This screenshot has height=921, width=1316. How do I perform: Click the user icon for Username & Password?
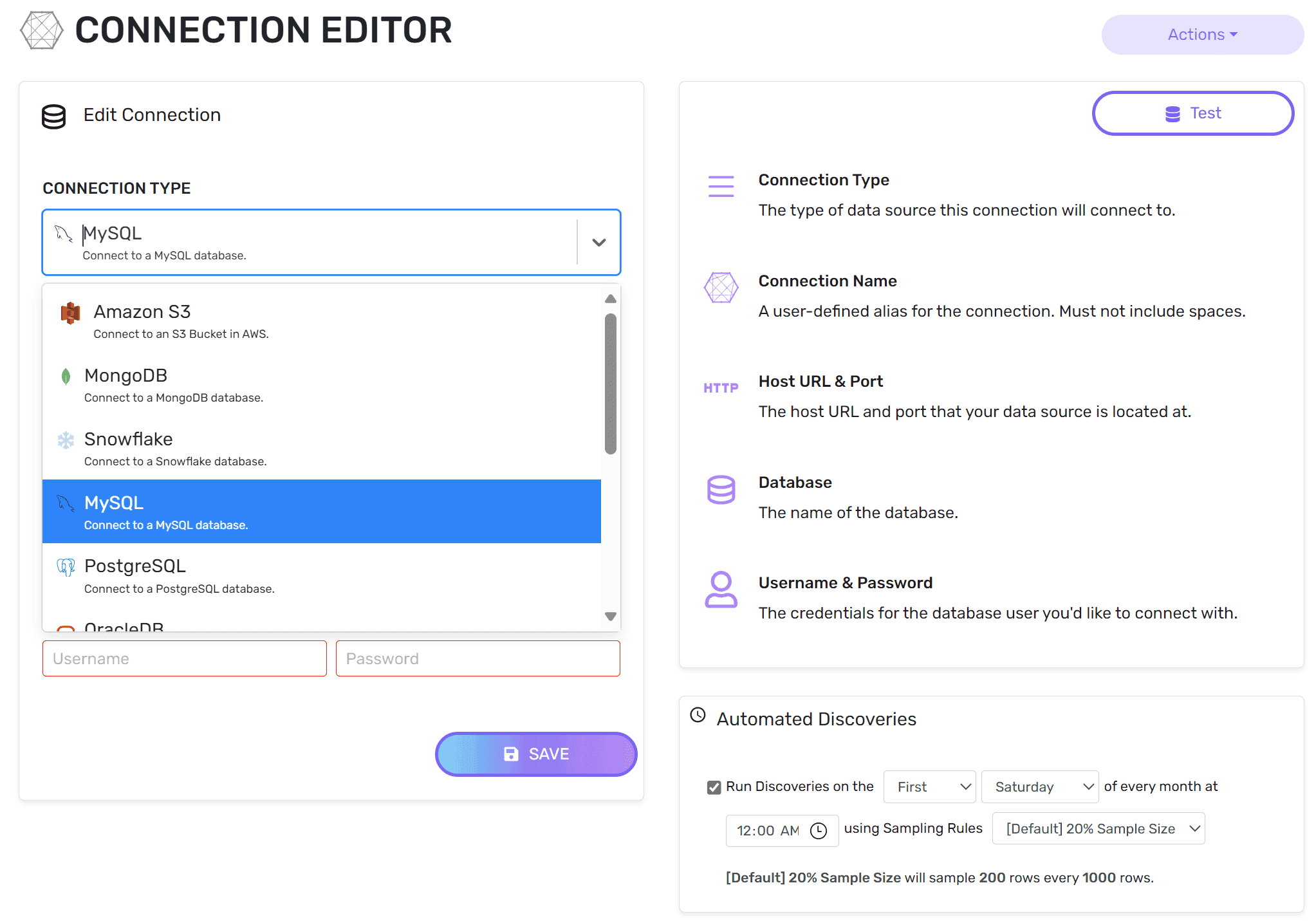[x=721, y=590]
